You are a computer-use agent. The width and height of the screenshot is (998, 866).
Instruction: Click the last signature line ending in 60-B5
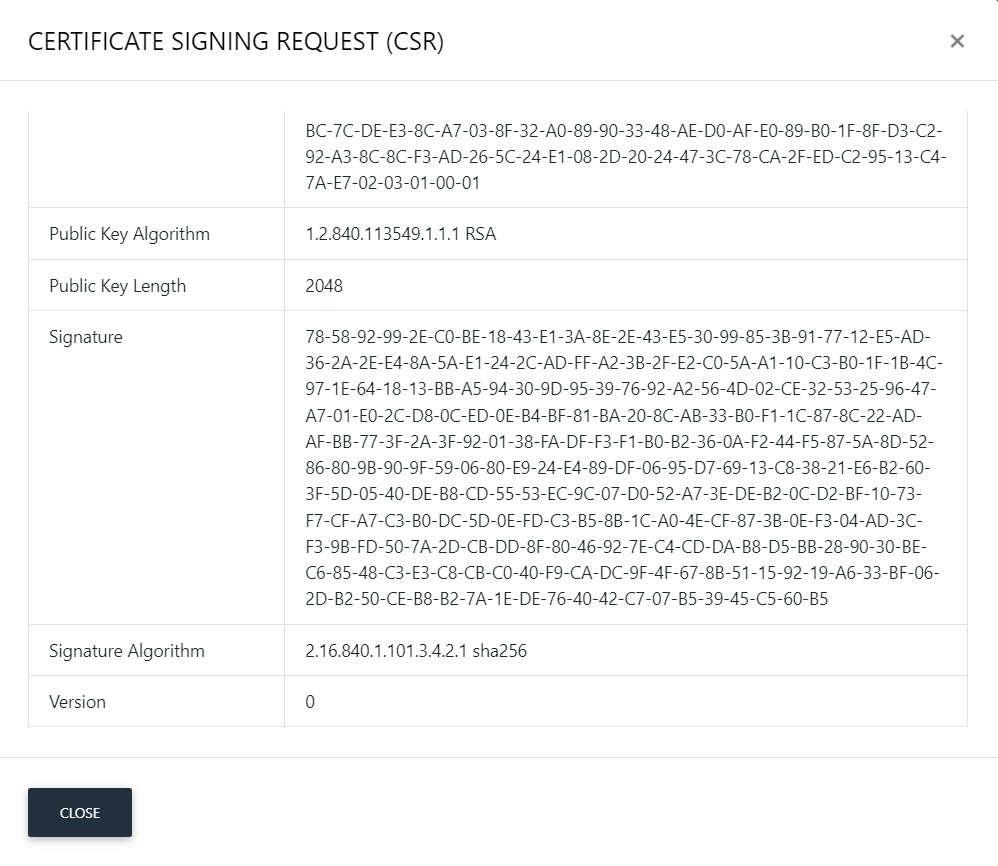click(x=566, y=599)
